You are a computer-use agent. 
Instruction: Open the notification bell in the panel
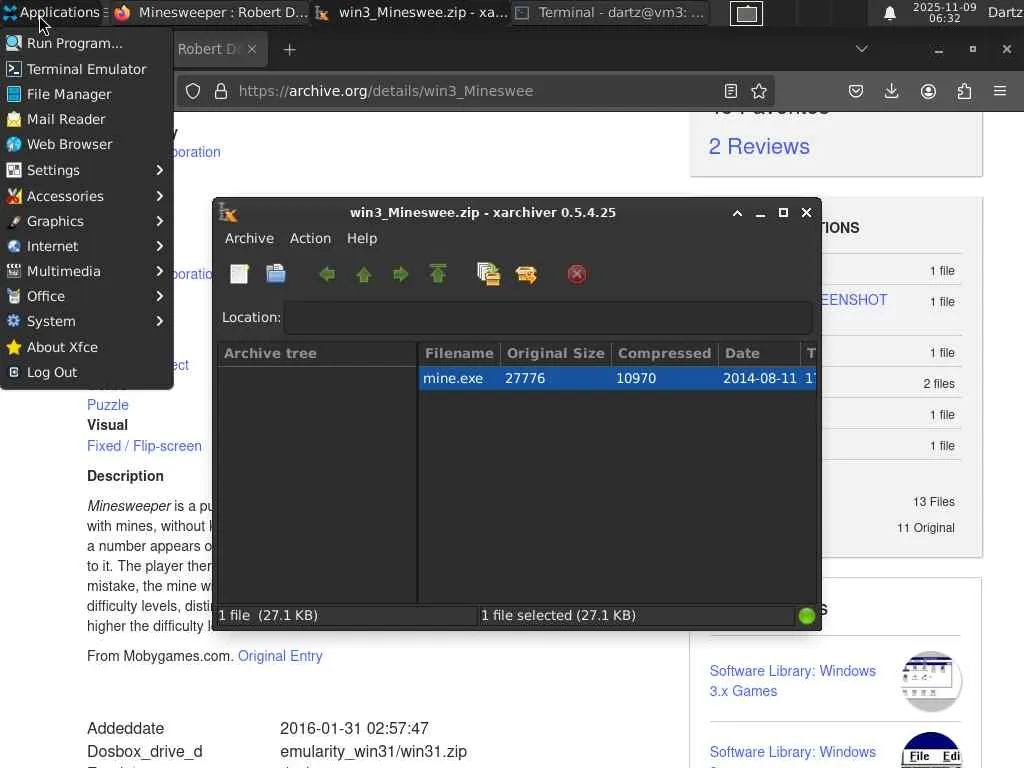pyautogui.click(x=889, y=13)
